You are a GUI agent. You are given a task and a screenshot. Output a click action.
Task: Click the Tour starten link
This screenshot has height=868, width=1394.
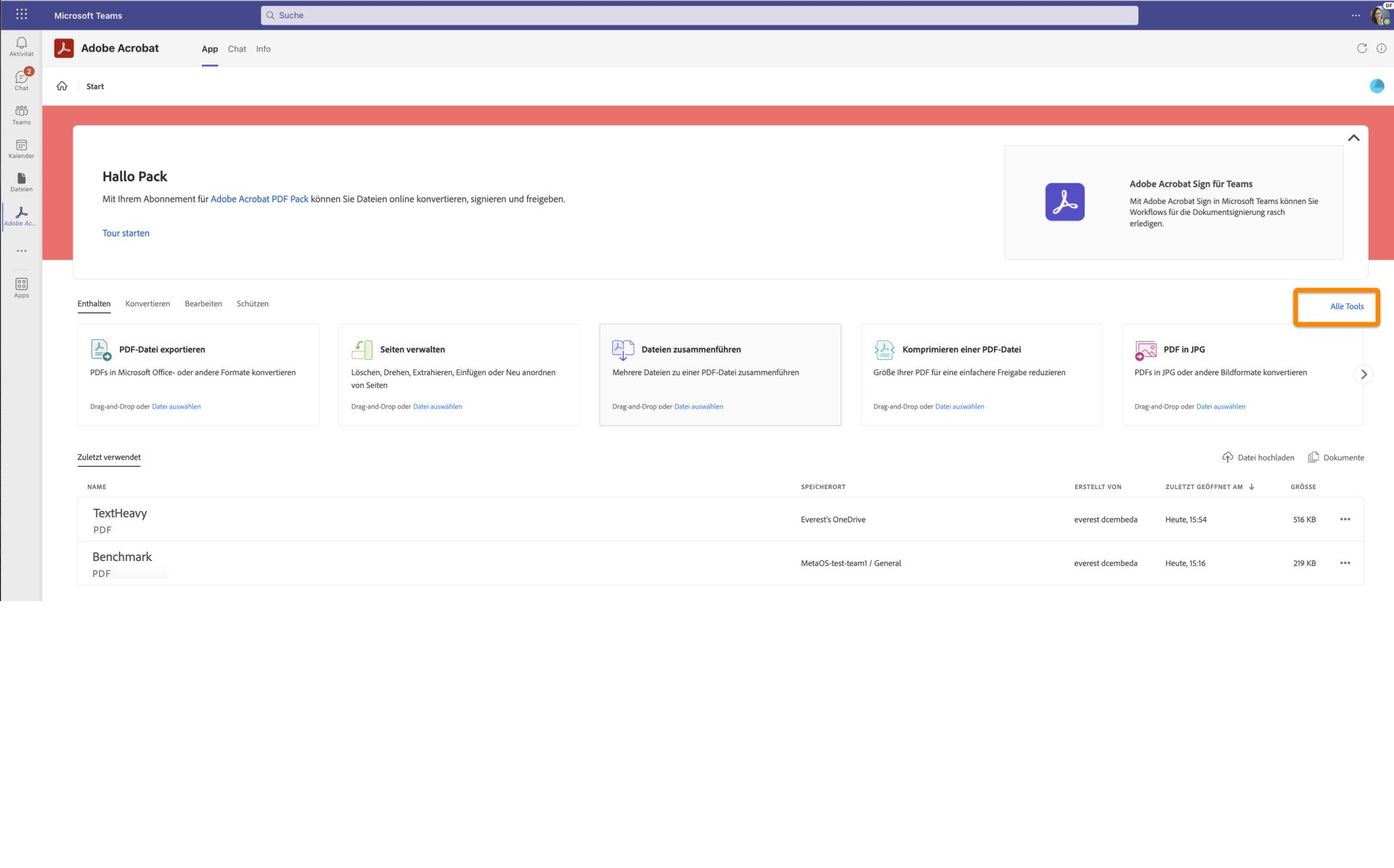[126, 233]
